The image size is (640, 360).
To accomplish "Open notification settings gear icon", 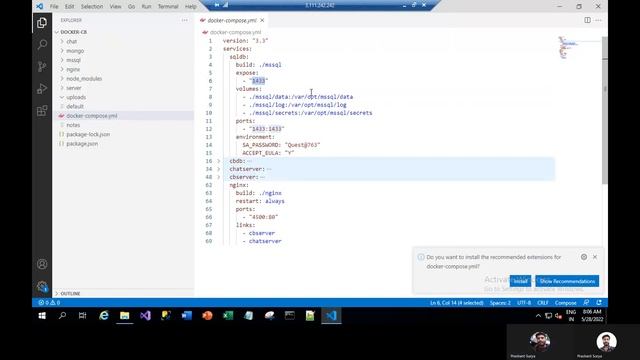I will 584,257.
